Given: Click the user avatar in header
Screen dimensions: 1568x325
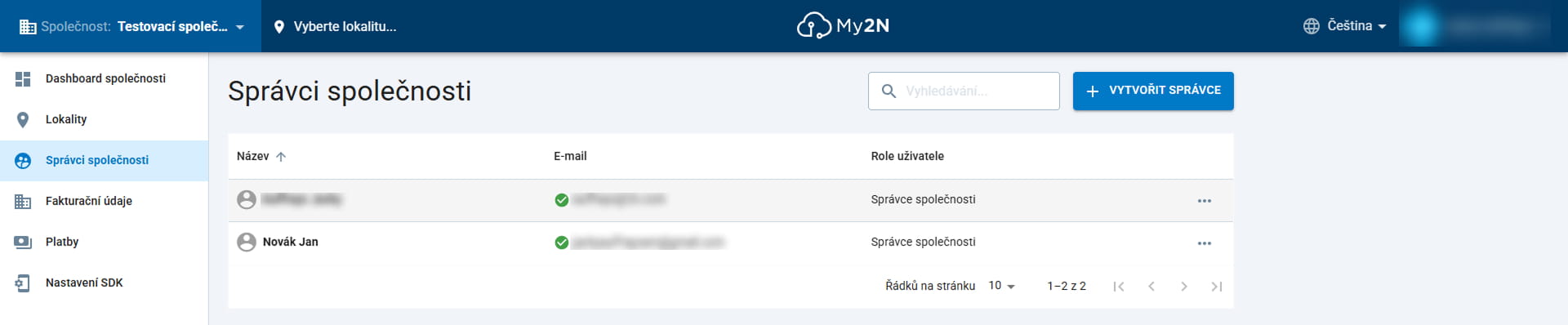Looking at the screenshot, I should click(1422, 26).
